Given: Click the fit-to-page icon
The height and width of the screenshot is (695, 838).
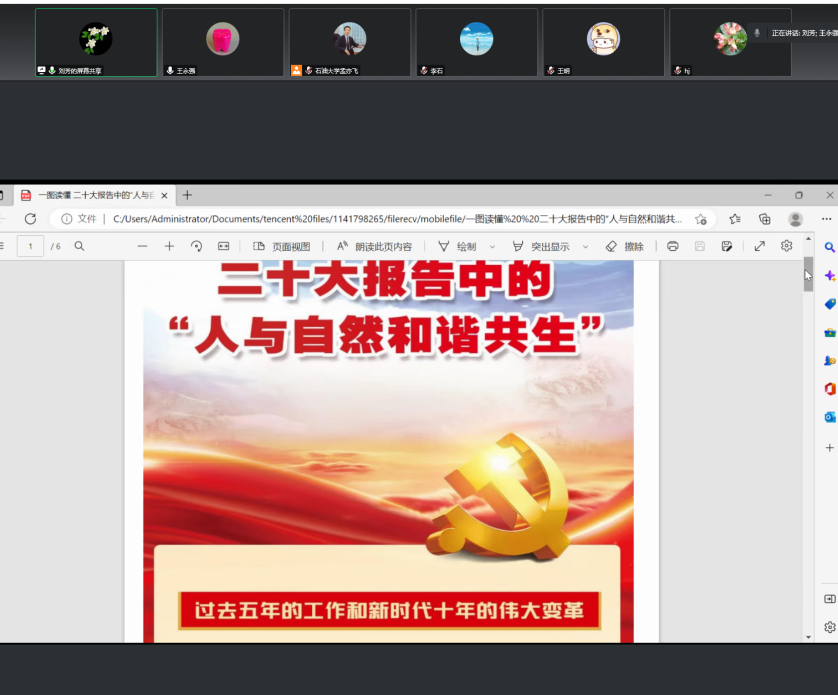Looking at the screenshot, I should [x=223, y=246].
